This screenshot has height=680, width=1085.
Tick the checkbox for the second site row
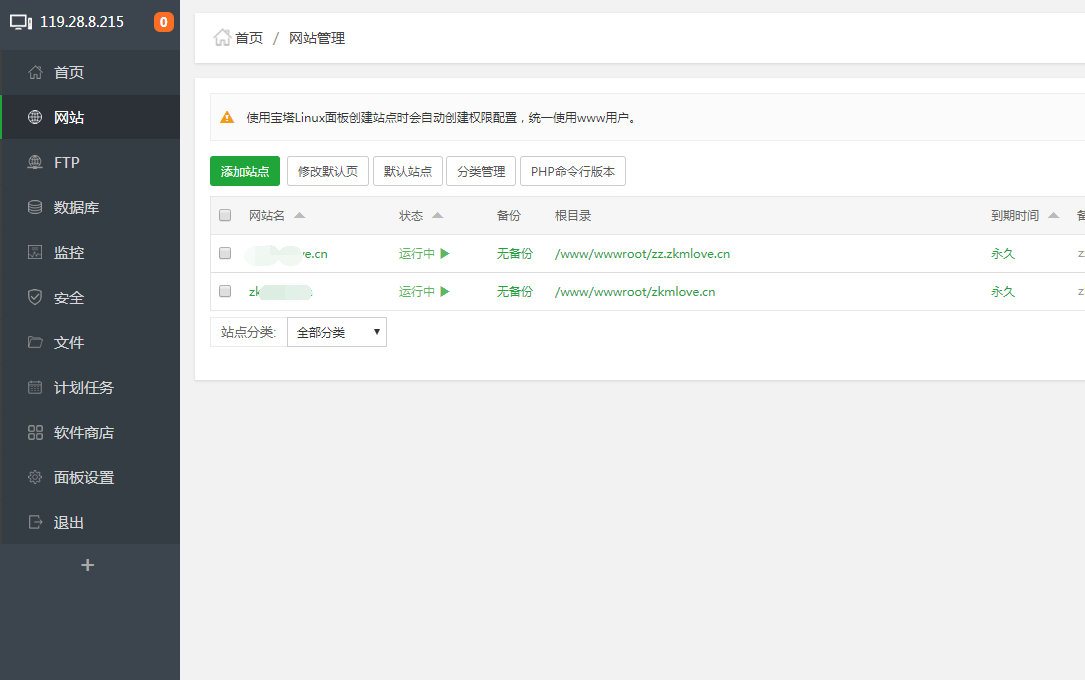click(x=224, y=291)
